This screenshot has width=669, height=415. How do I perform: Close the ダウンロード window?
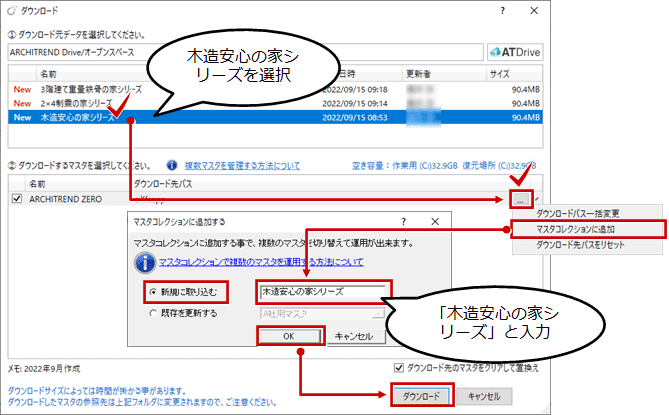(534, 11)
